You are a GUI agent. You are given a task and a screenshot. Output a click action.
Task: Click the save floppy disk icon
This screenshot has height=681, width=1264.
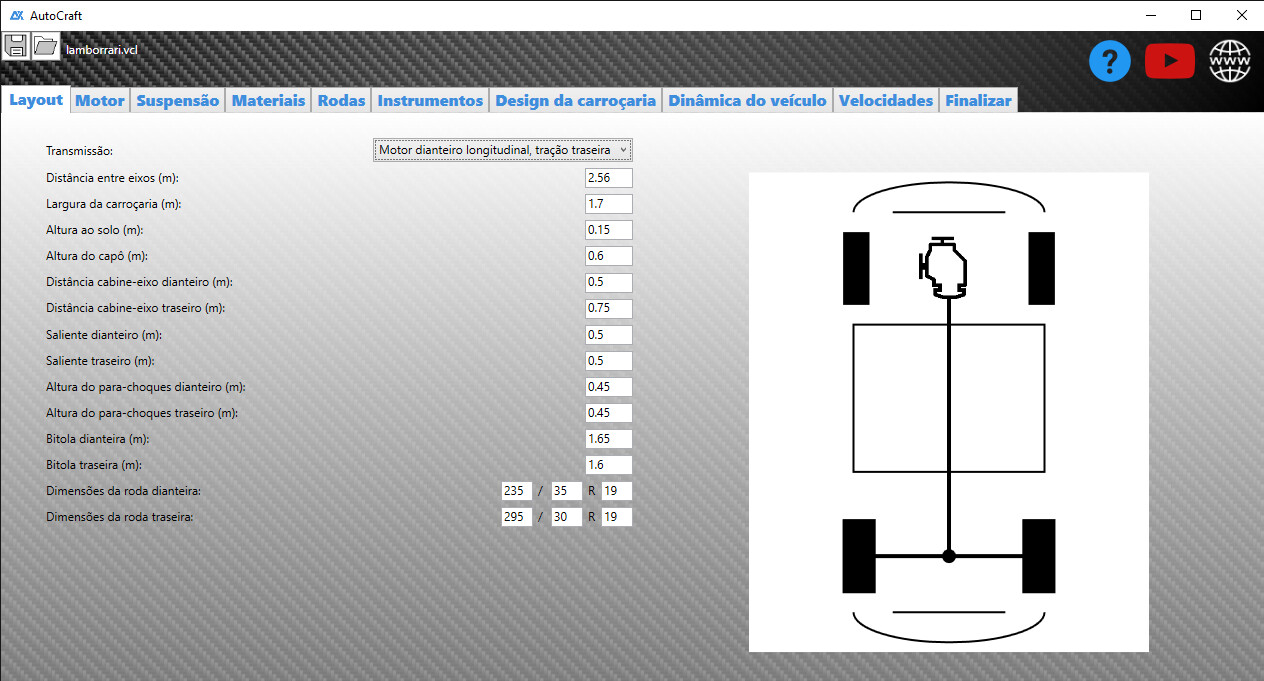[15, 45]
